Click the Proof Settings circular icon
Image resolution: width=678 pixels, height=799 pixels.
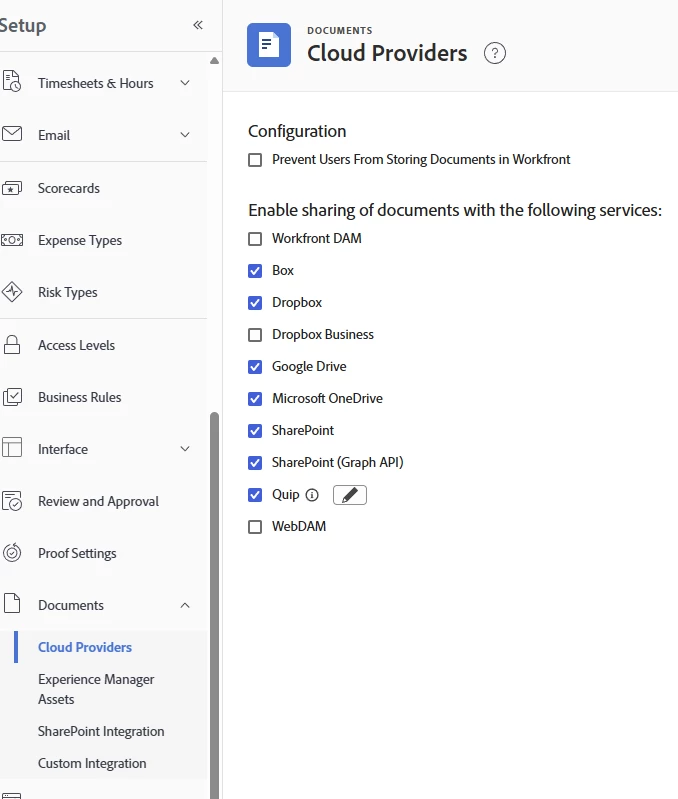click(12, 552)
